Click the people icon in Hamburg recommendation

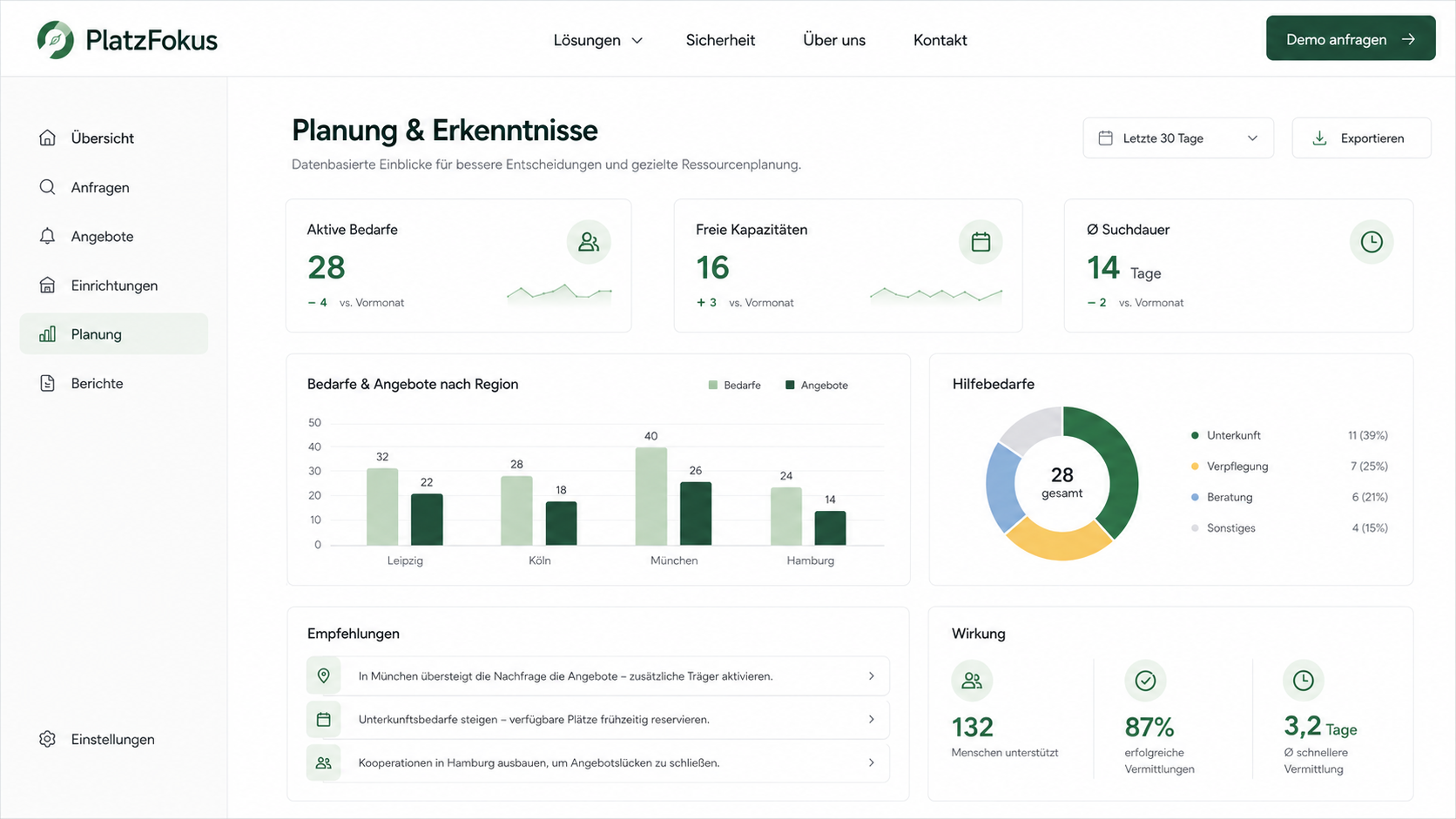coord(324,763)
